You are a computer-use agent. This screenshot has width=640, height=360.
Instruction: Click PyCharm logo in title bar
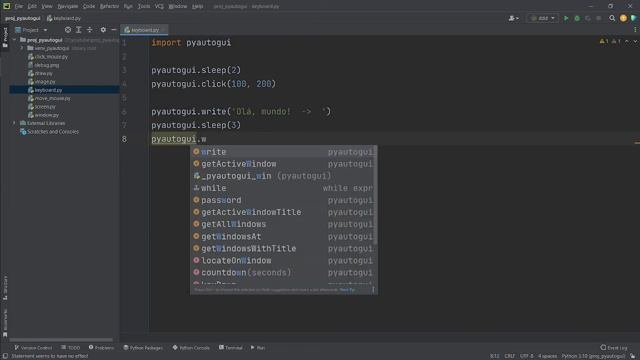coord(7,6)
